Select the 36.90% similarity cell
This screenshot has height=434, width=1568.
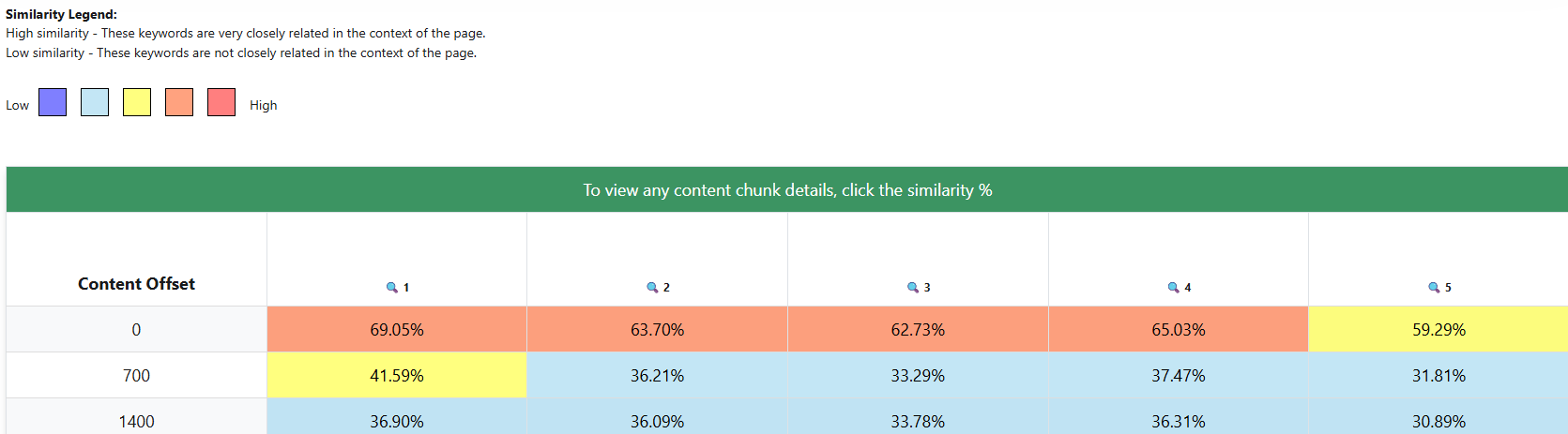[397, 422]
